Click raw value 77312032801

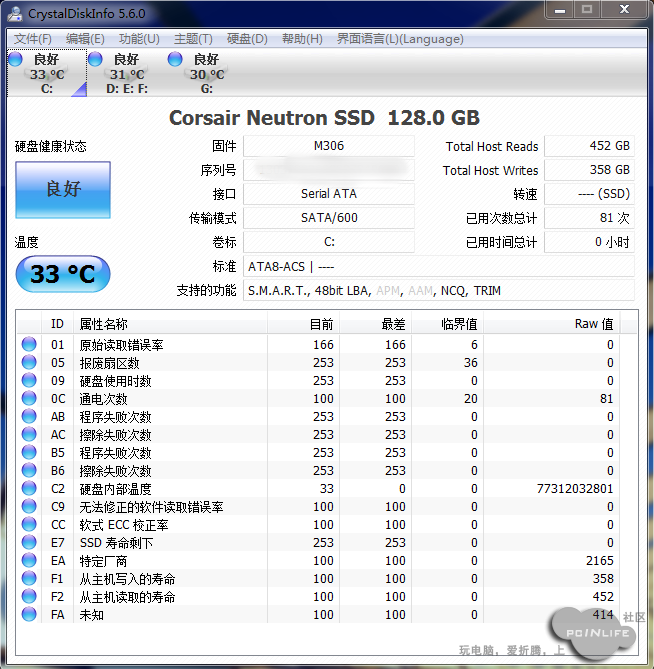pos(575,489)
